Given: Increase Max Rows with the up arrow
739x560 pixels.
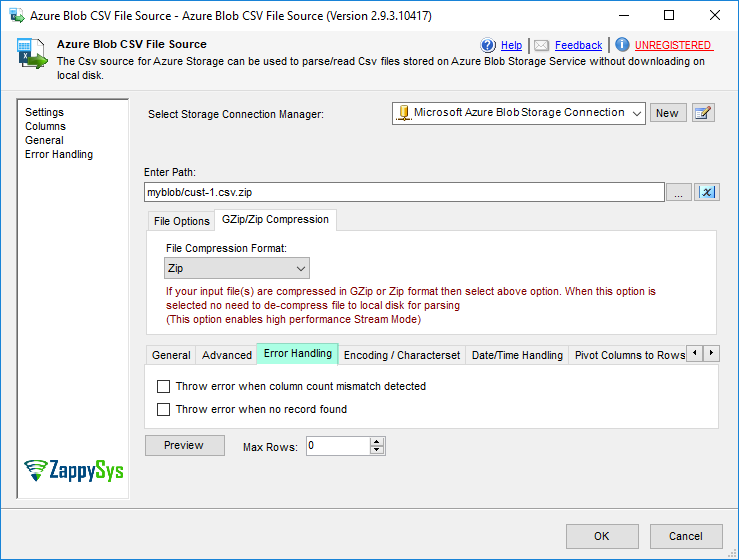Looking at the screenshot, I should click(x=377, y=442).
